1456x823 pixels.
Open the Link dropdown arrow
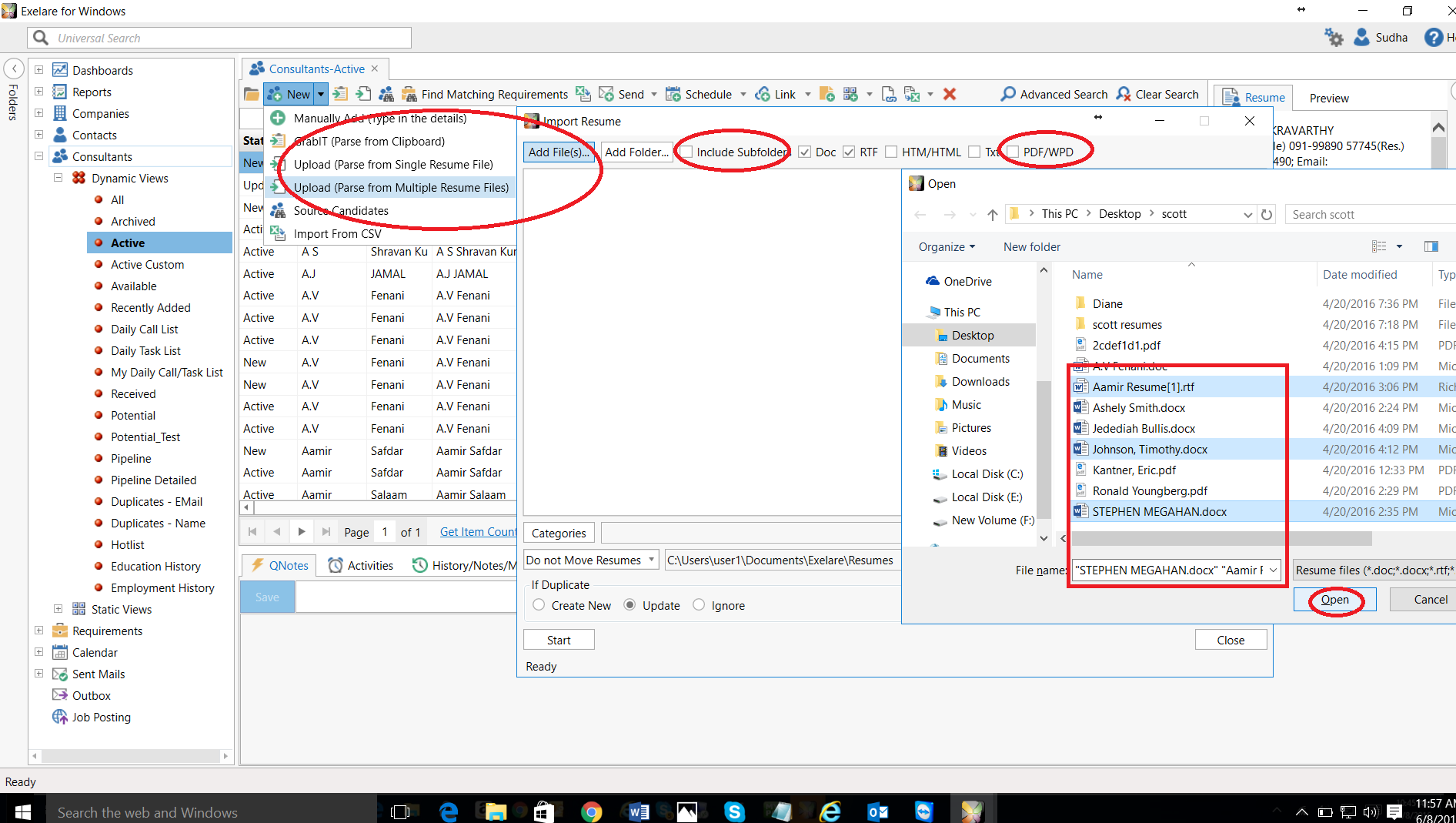[808, 94]
